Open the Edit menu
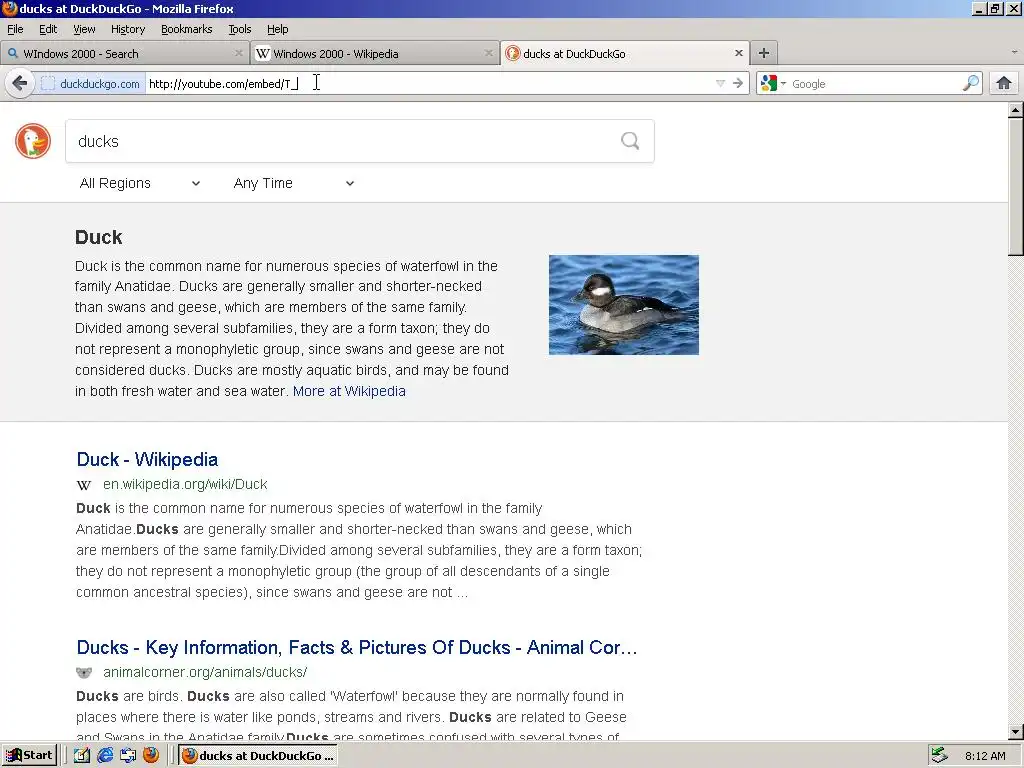 (x=48, y=29)
